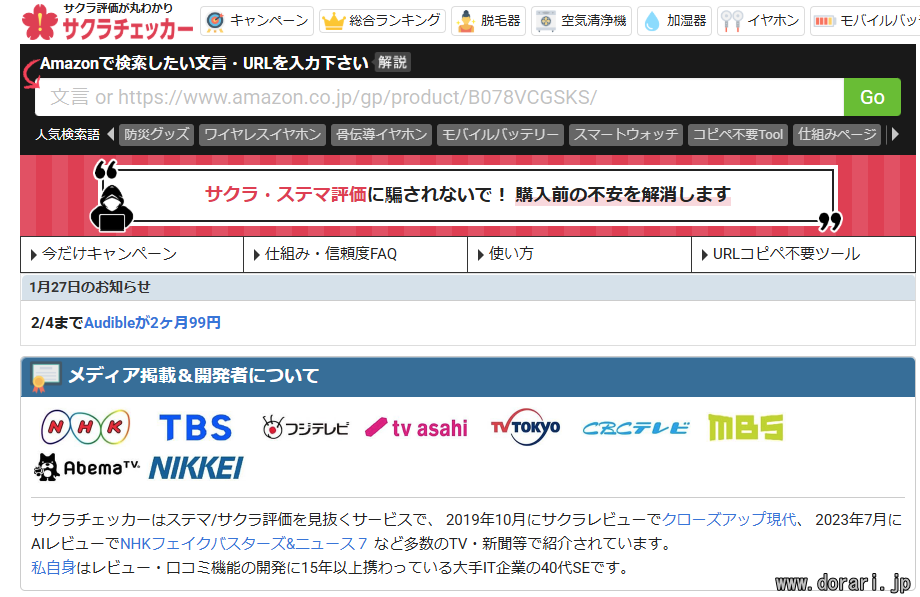This screenshot has width=920, height=597.
Task: Select the モバイルバッテリー search tag
Action: pos(500,134)
